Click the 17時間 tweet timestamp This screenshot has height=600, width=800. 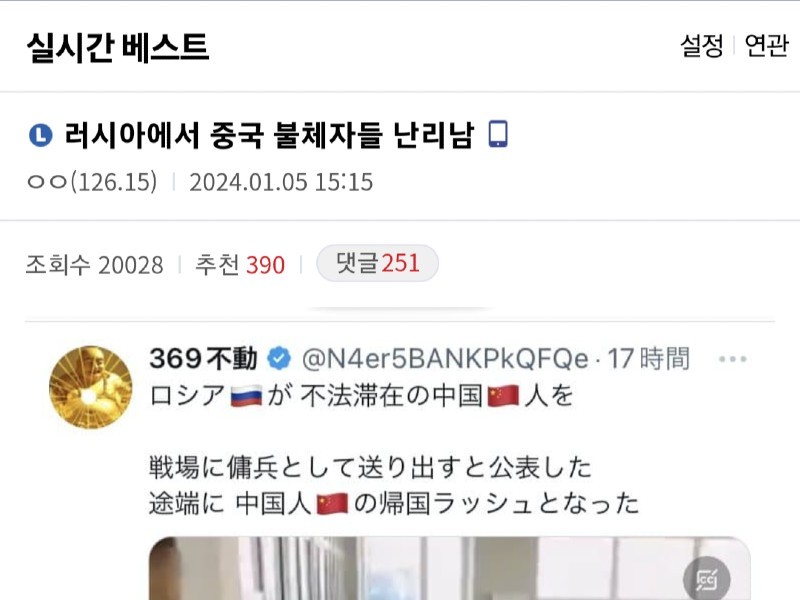click(x=648, y=358)
